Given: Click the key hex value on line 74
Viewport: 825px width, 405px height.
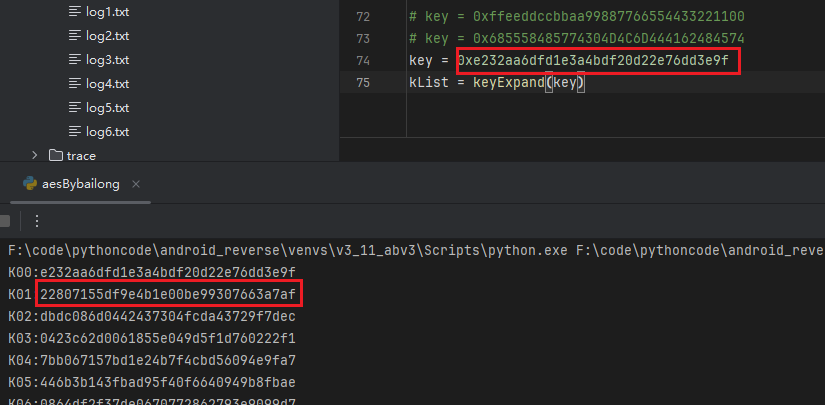Looking at the screenshot, I should point(598,61).
